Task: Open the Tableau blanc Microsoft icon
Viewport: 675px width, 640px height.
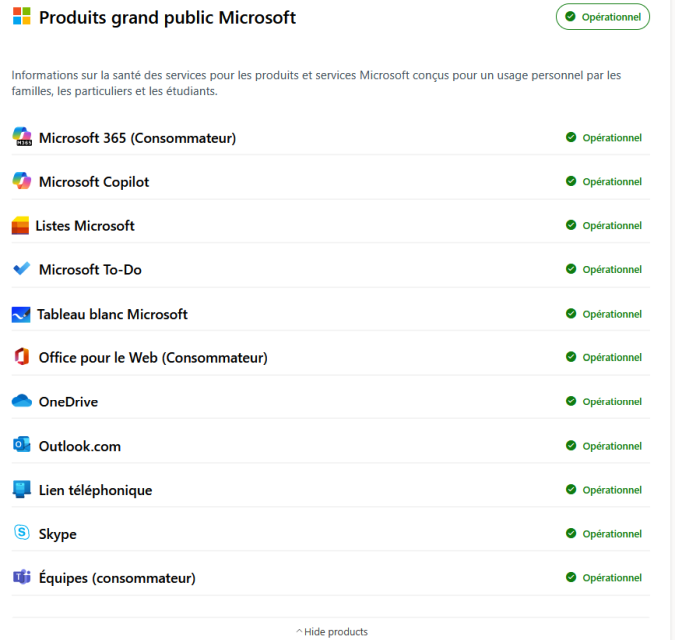Action: click(x=21, y=315)
